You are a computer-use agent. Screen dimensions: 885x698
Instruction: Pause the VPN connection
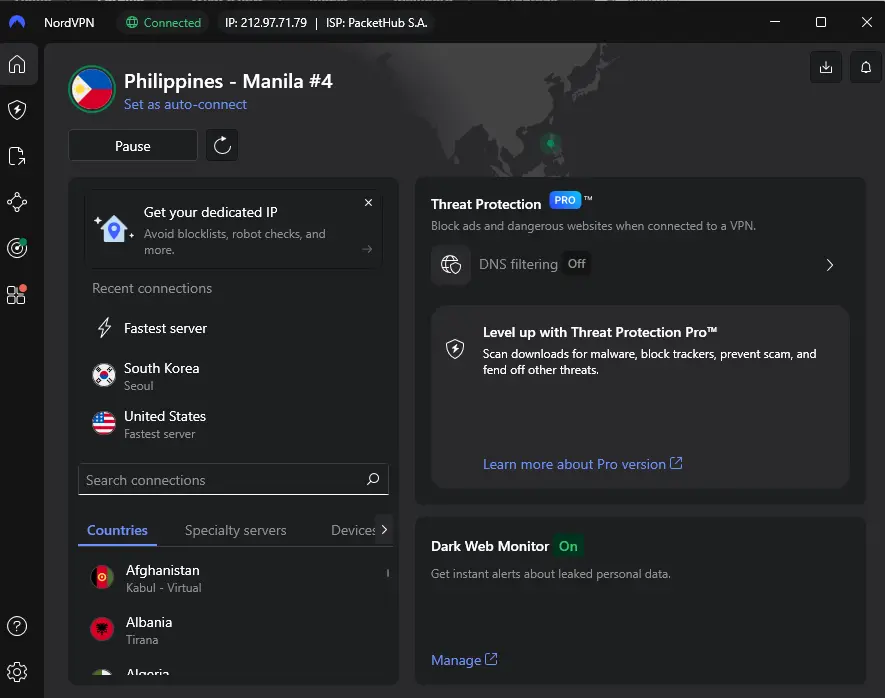coord(133,146)
